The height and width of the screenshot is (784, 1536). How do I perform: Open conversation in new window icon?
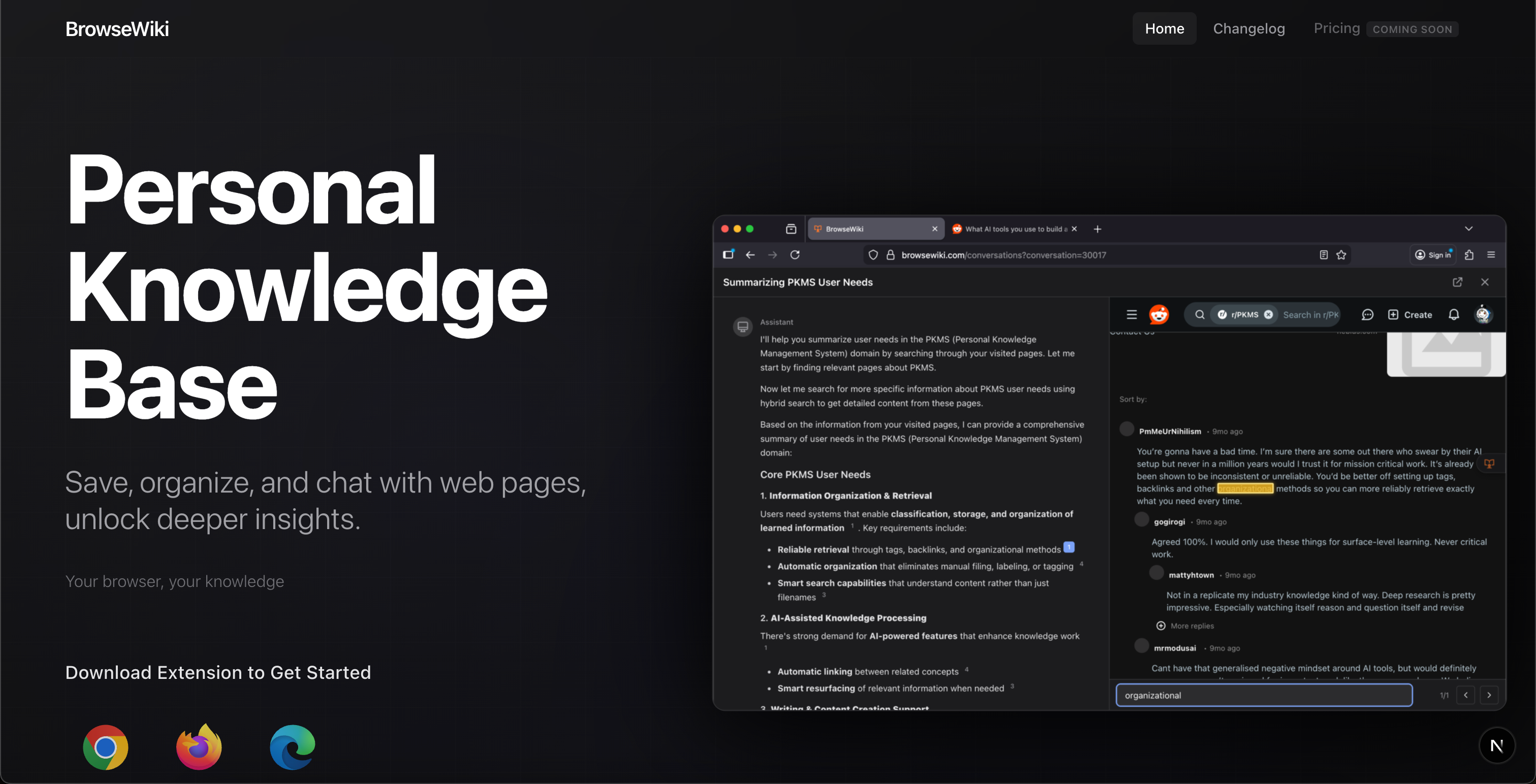click(1457, 282)
